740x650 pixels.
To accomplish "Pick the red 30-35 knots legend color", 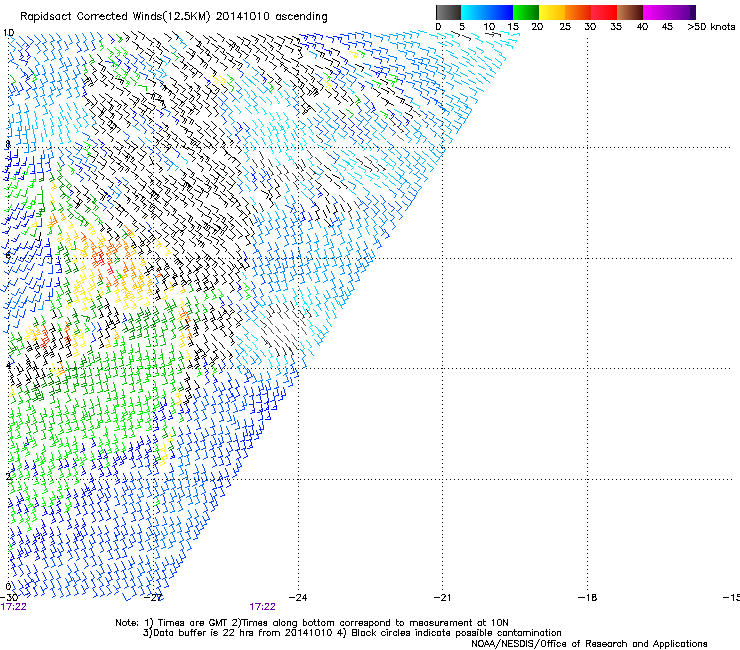I will tap(604, 12).
